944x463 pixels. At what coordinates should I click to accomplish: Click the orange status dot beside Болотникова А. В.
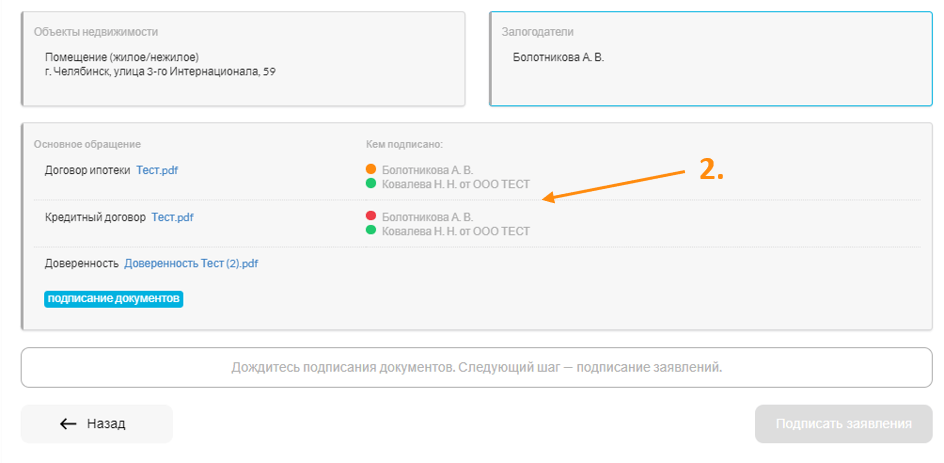coord(371,169)
